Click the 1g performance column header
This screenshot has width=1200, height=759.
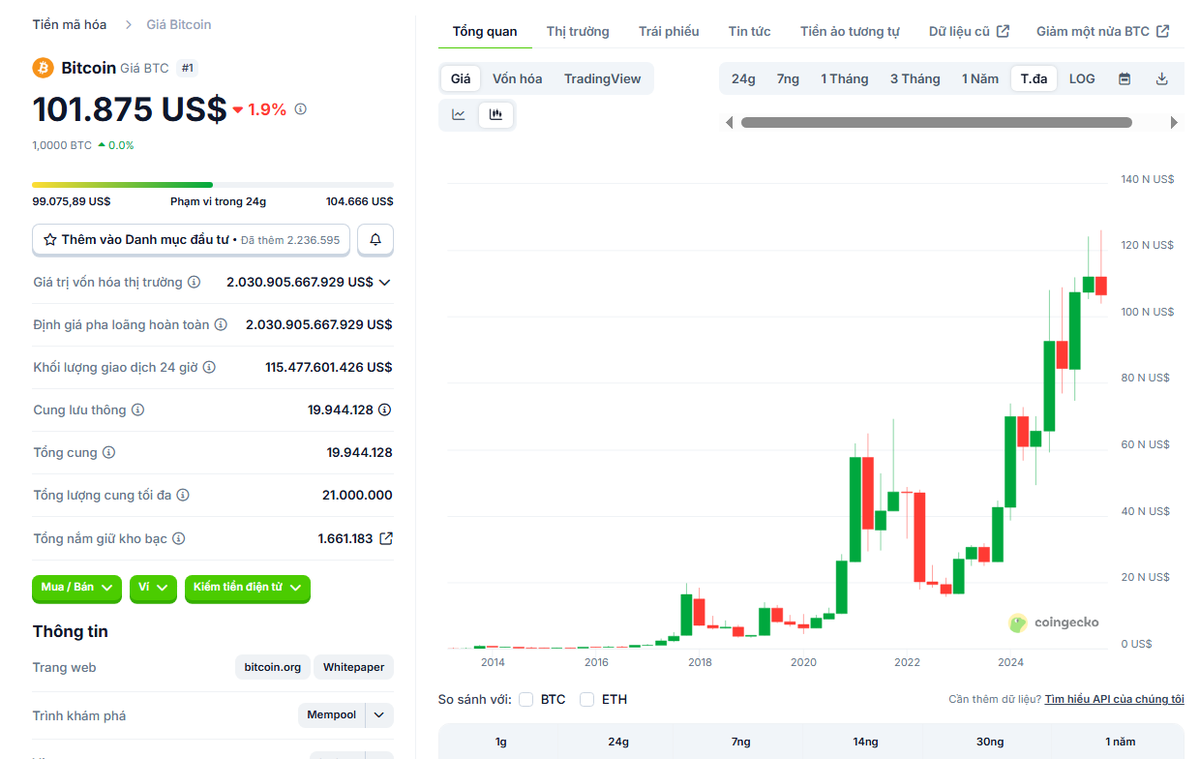point(500,742)
